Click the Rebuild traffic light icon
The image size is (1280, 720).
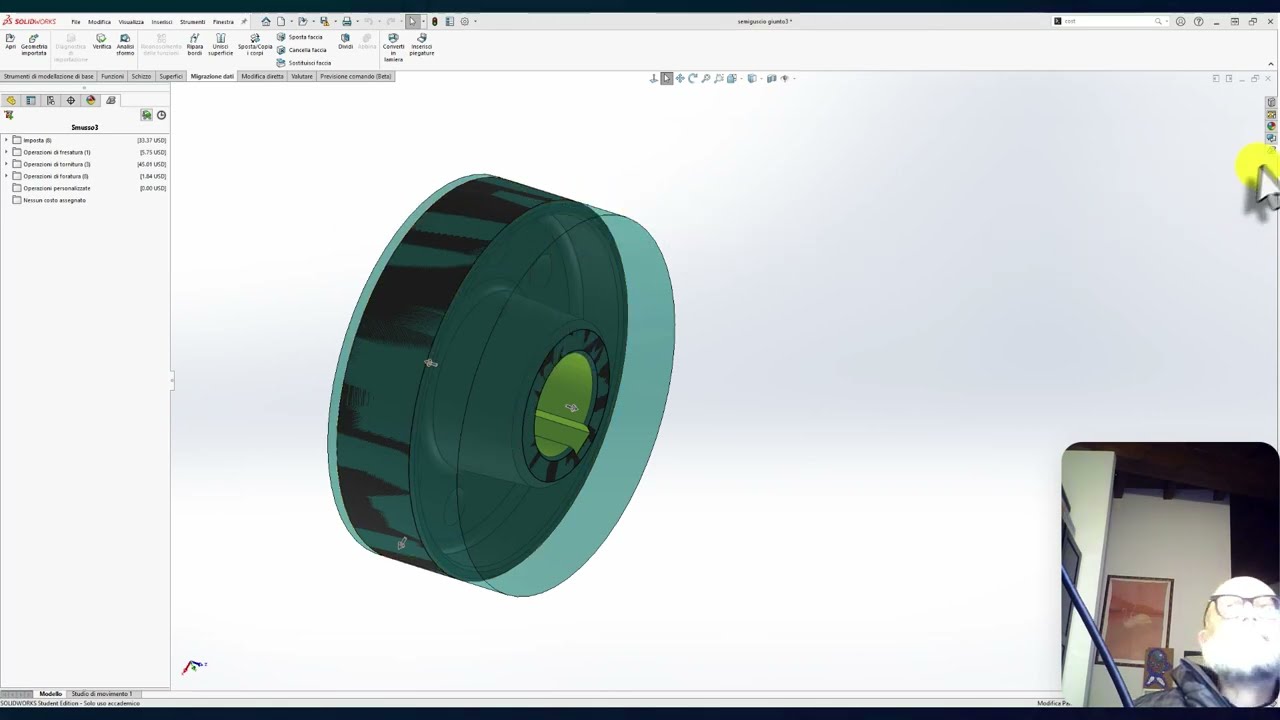[x=434, y=21]
